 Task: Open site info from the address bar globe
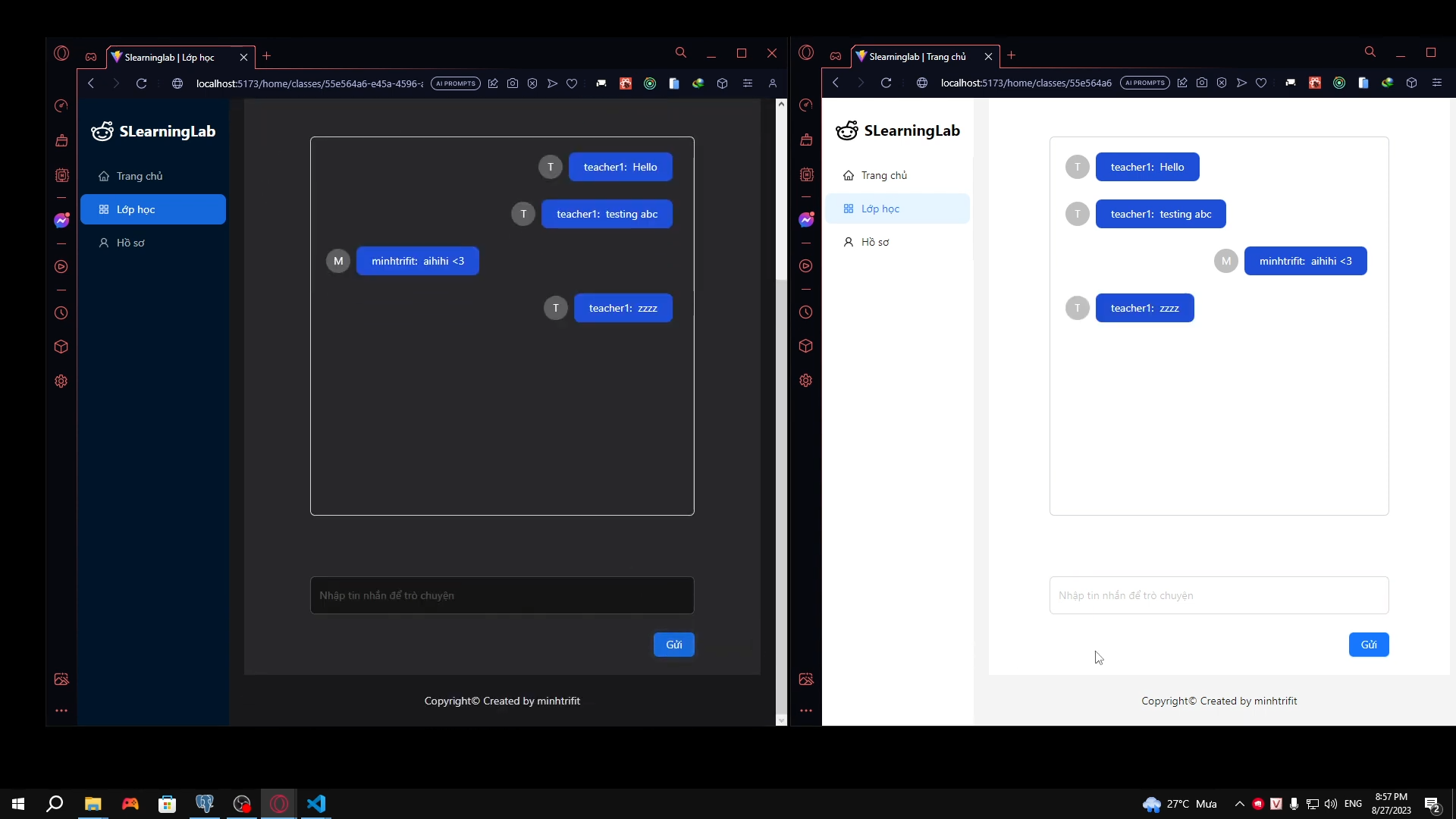(177, 83)
